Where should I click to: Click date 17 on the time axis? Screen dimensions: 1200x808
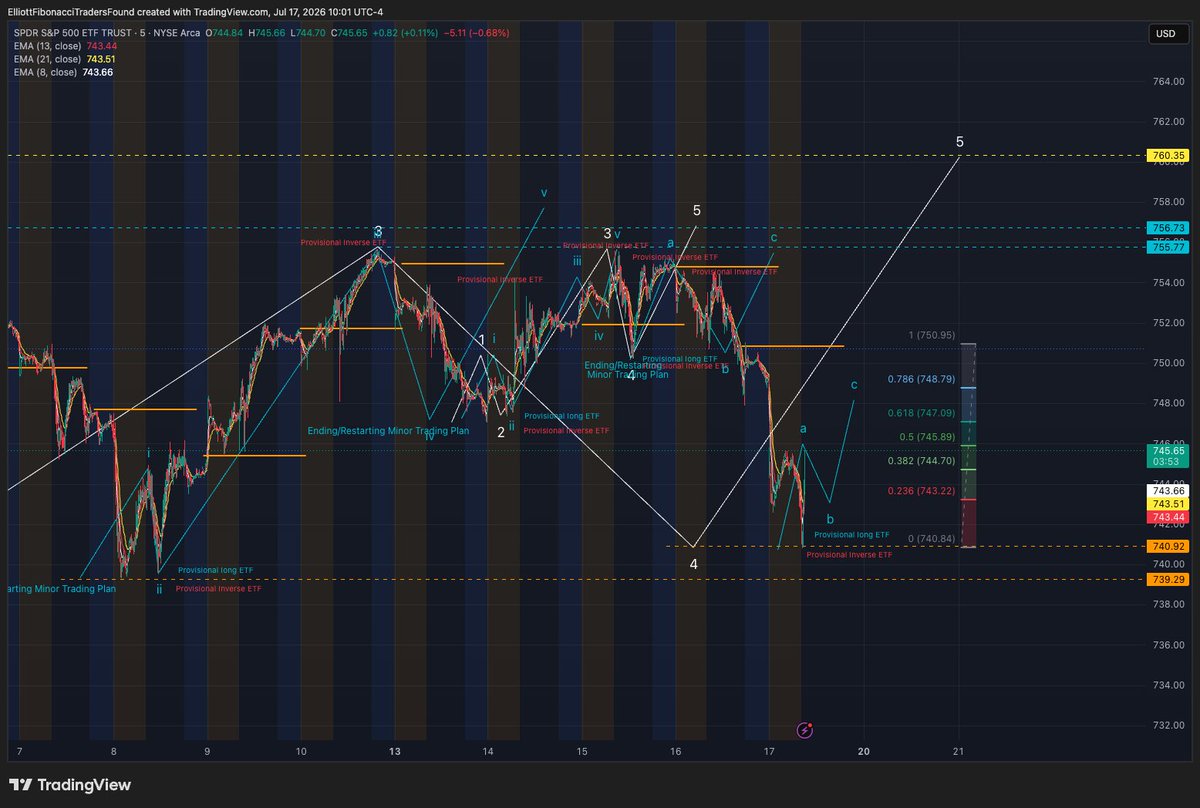[769, 750]
